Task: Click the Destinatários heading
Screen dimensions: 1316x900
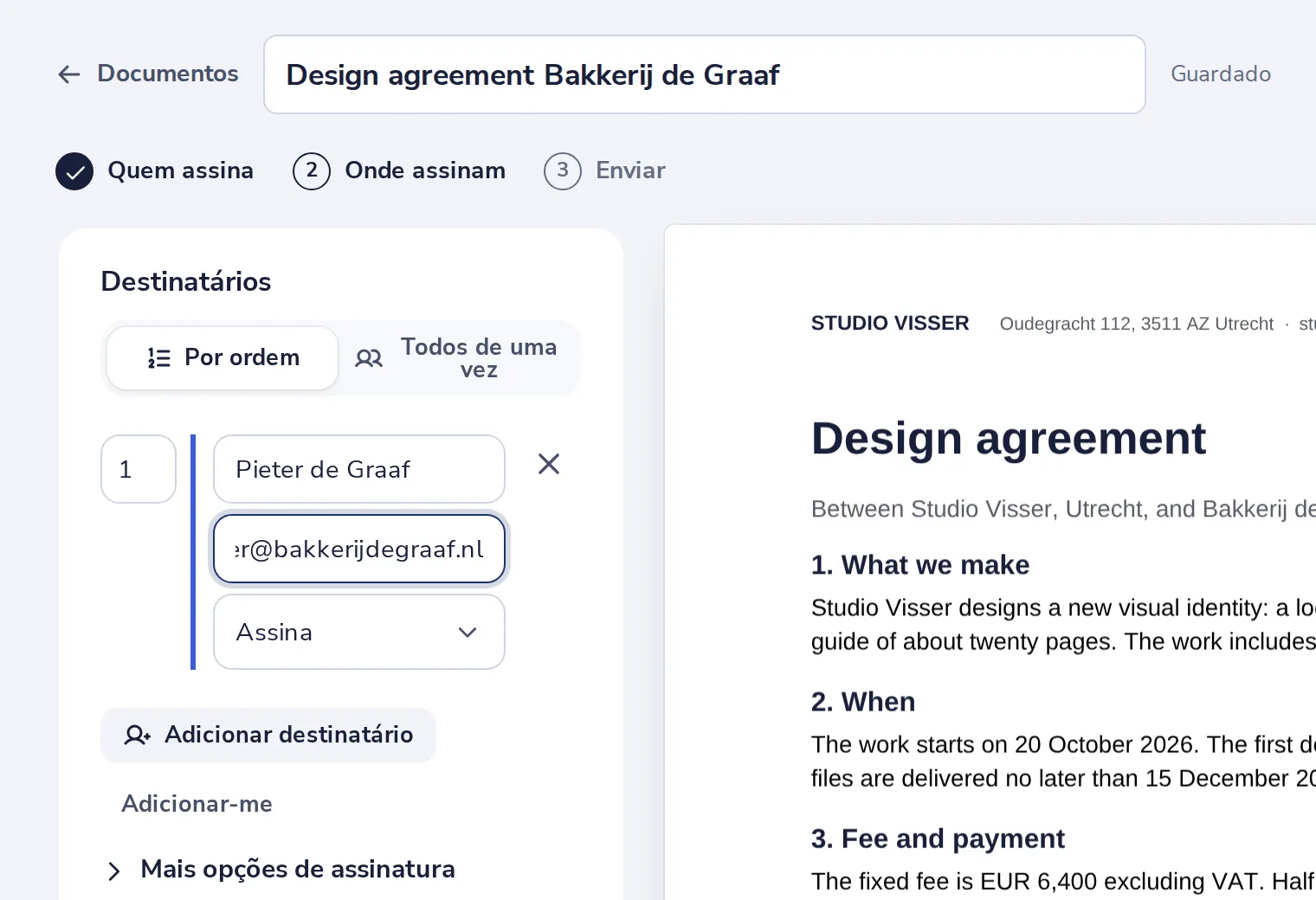Action: coord(186,281)
